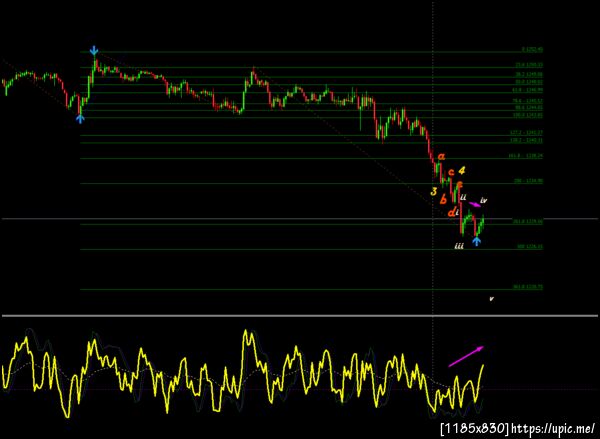Select the blue up arrow beside wave iii
The height and width of the screenshot is (439, 600).
point(476,241)
